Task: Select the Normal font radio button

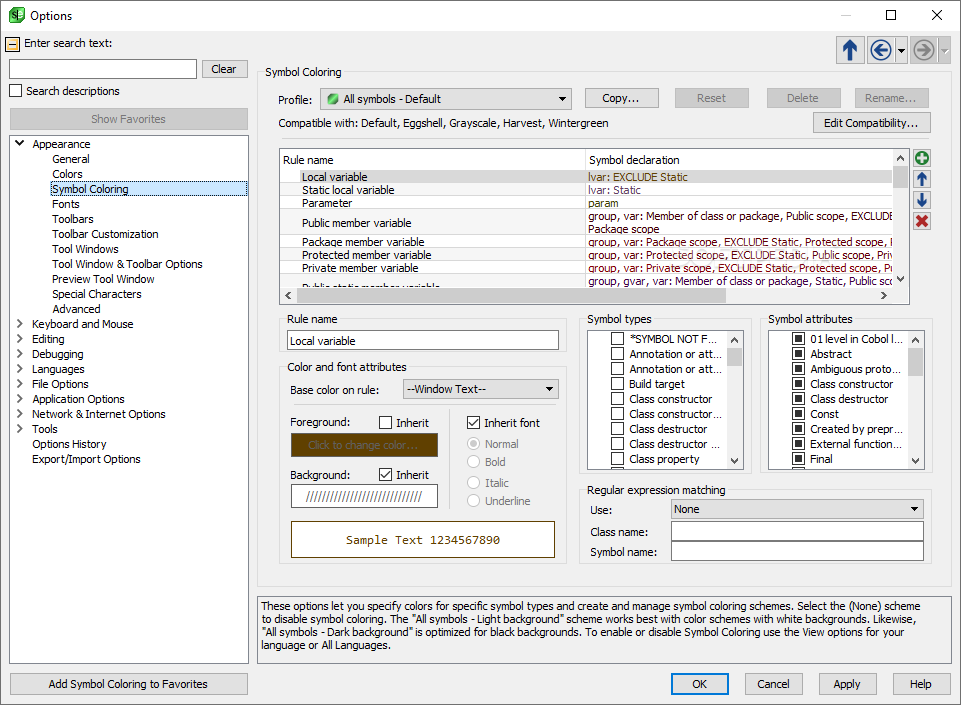Action: click(473, 443)
